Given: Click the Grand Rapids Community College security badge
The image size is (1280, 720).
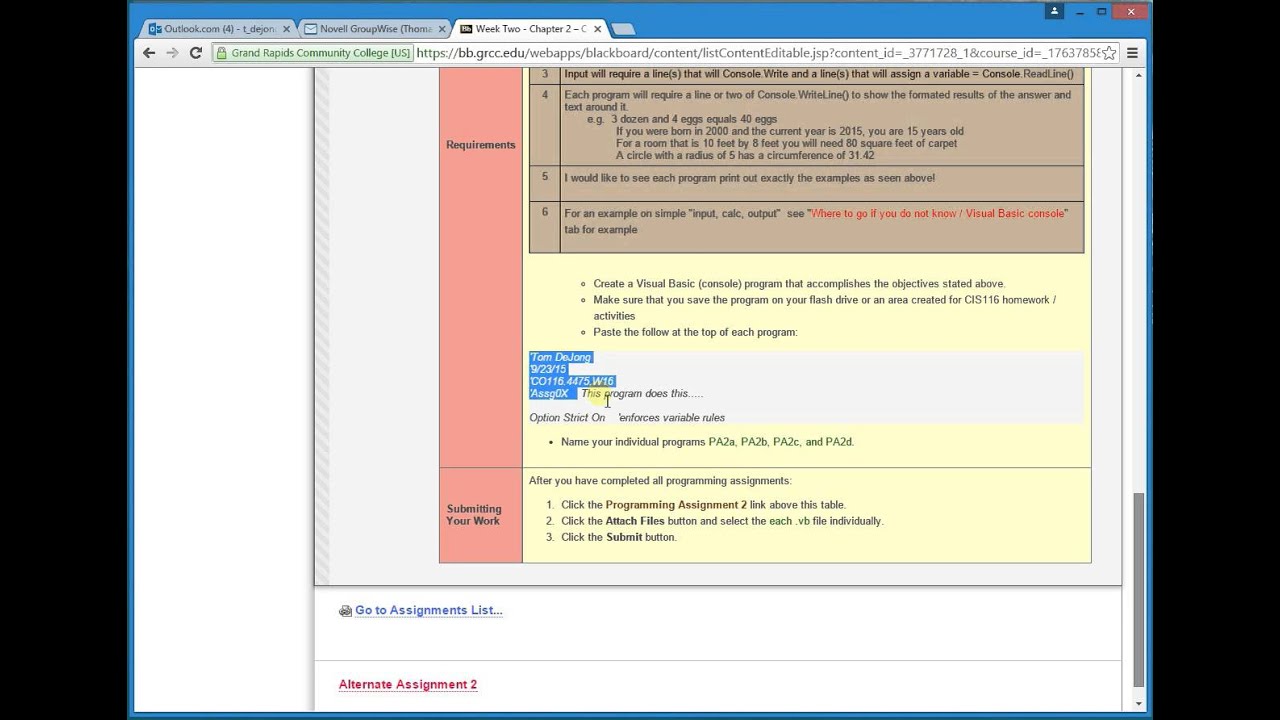Looking at the screenshot, I should click(313, 53).
